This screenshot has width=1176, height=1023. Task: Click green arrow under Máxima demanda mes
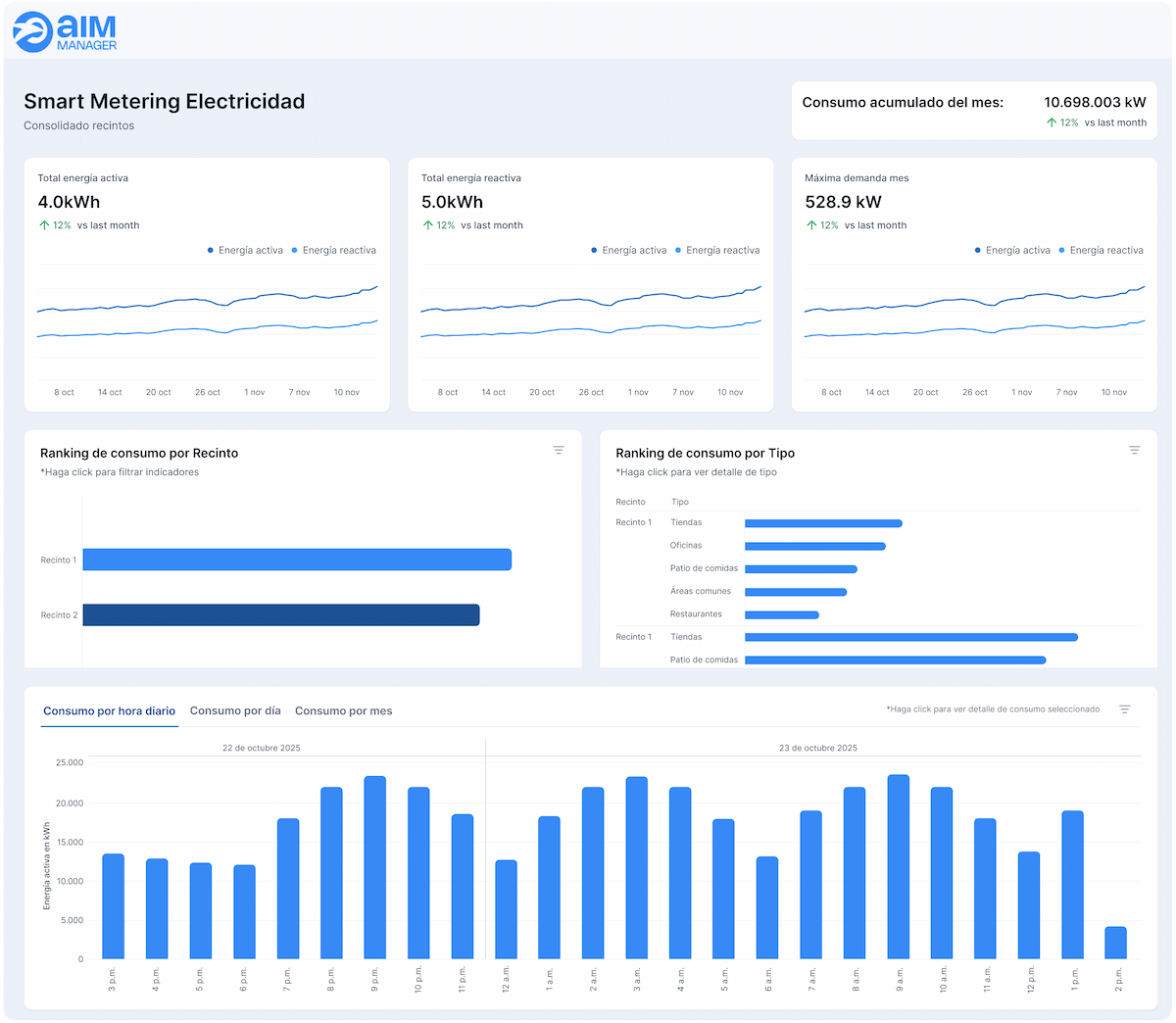(x=811, y=225)
